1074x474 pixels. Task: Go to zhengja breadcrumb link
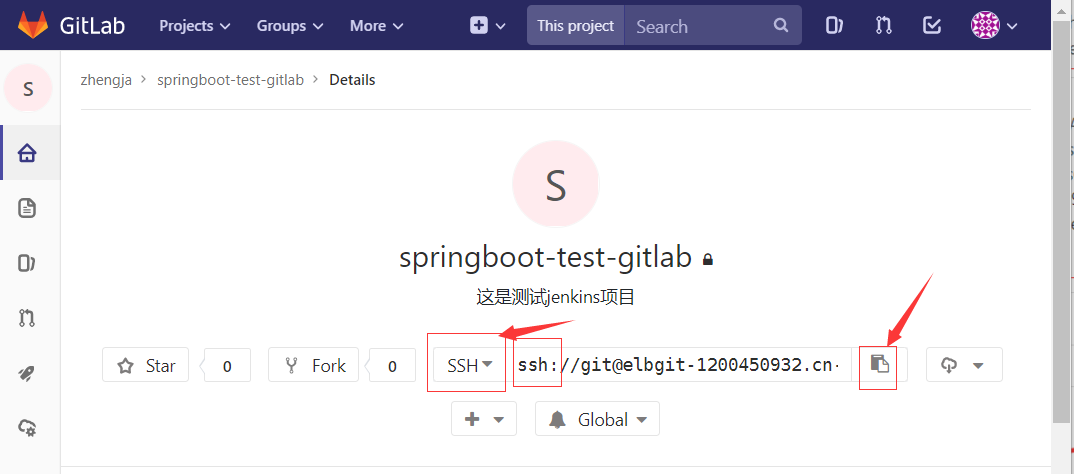[x=106, y=80]
